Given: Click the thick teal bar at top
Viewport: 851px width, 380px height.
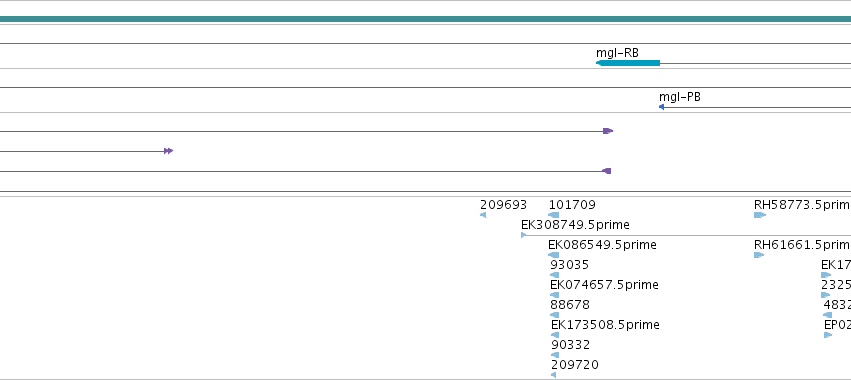Looking at the screenshot, I should 426,20.
